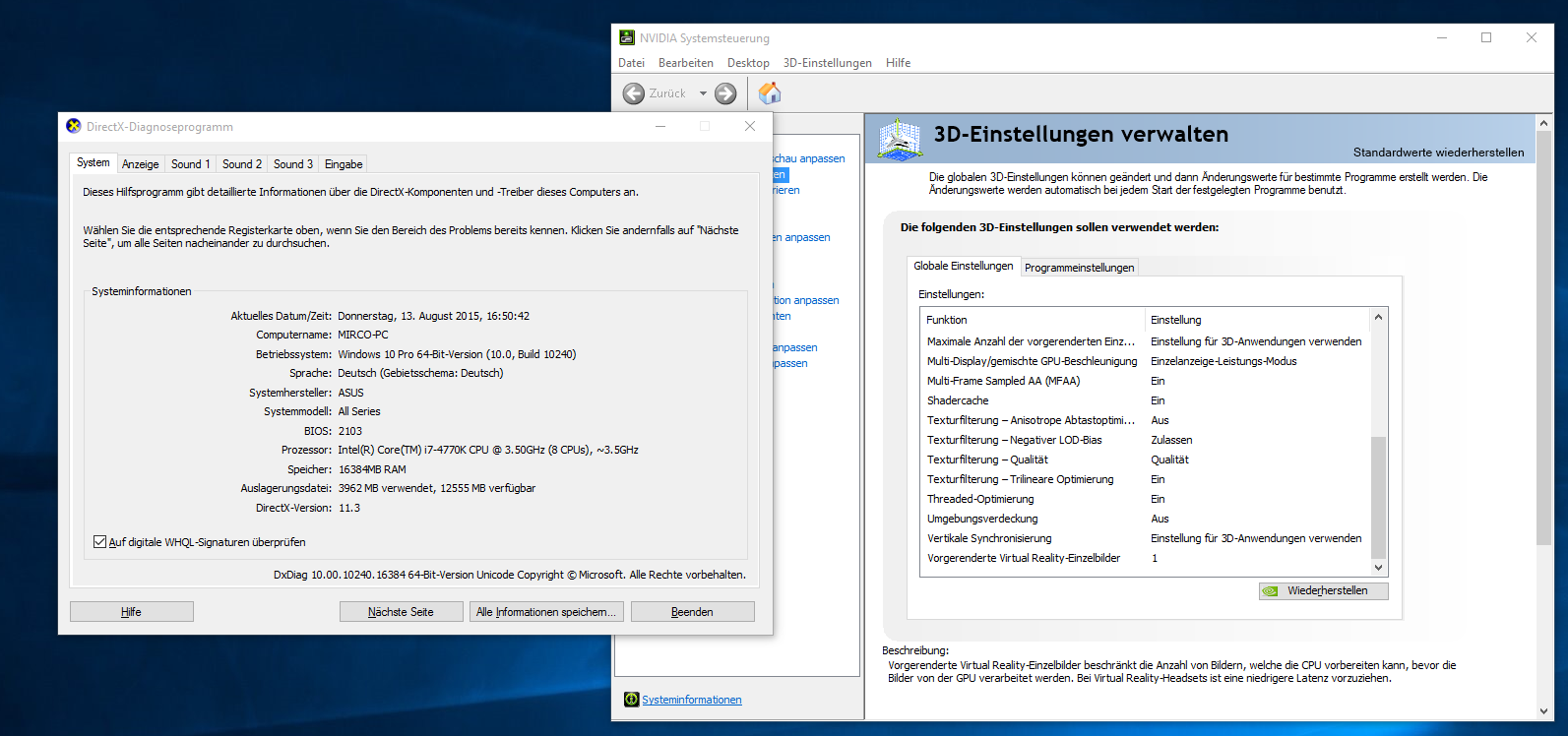Click the 3D-Einstellungen verwalten header icon
1568x736 pixels.
[900, 140]
